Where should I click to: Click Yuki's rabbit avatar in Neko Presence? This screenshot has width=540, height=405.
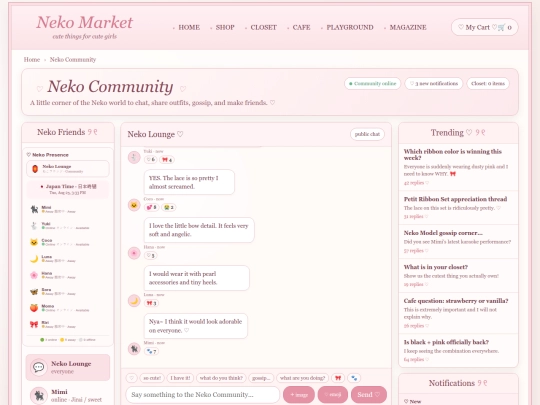pyautogui.click(x=34, y=226)
